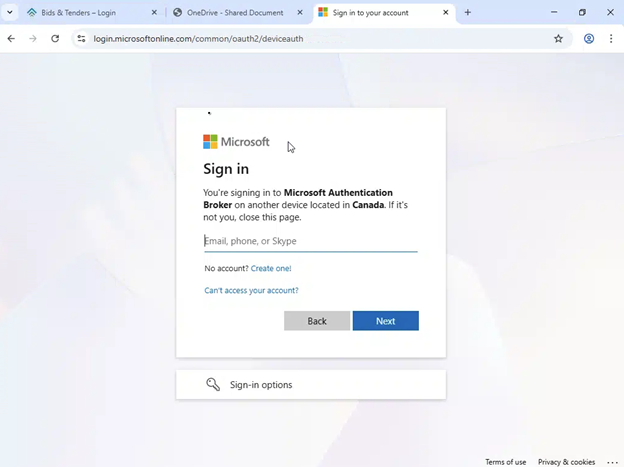Open a new browser tab

click(468, 12)
